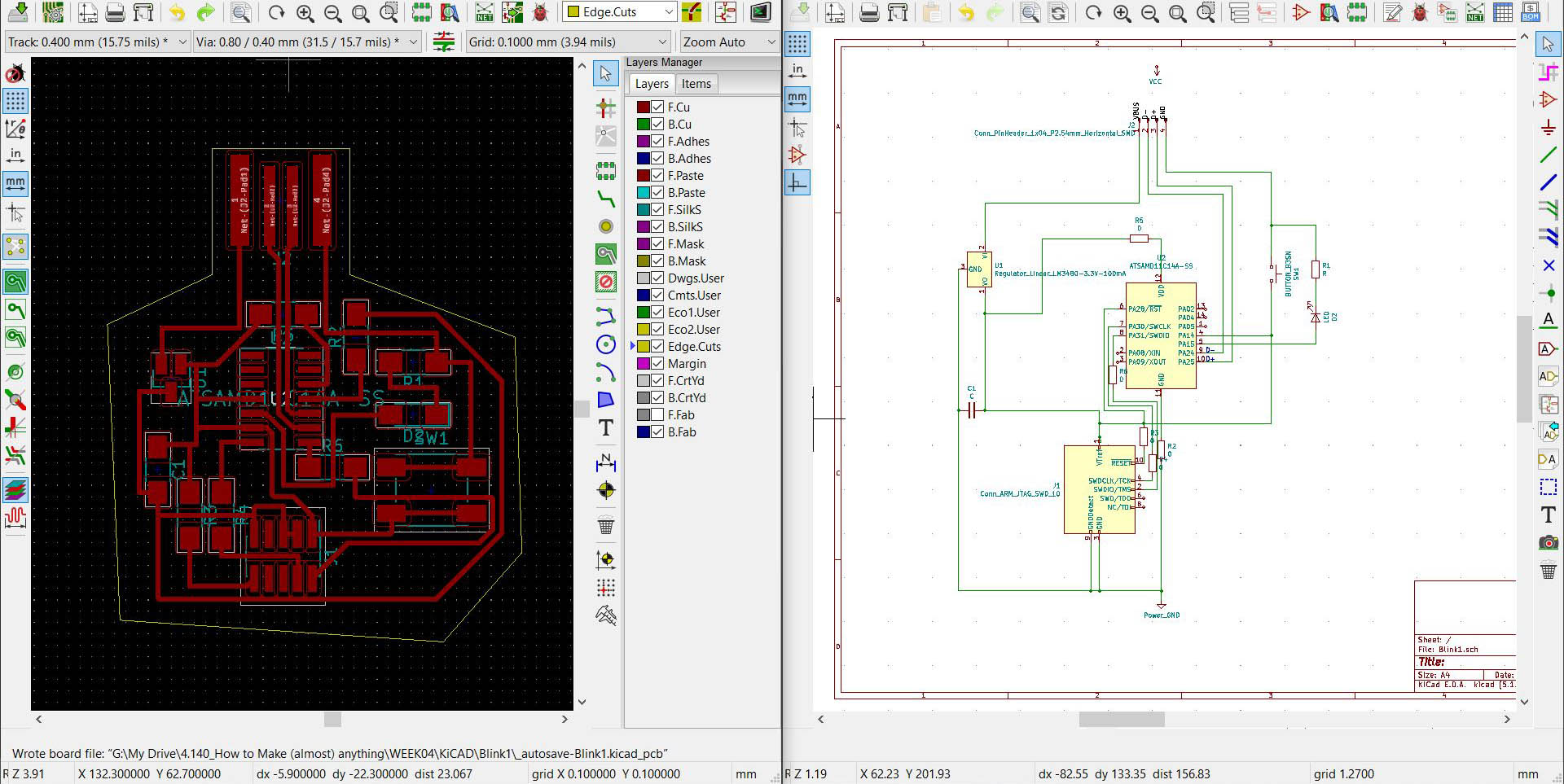Click Save board icon in Pcbnew toolbar
1564x784 pixels.
tap(18, 11)
